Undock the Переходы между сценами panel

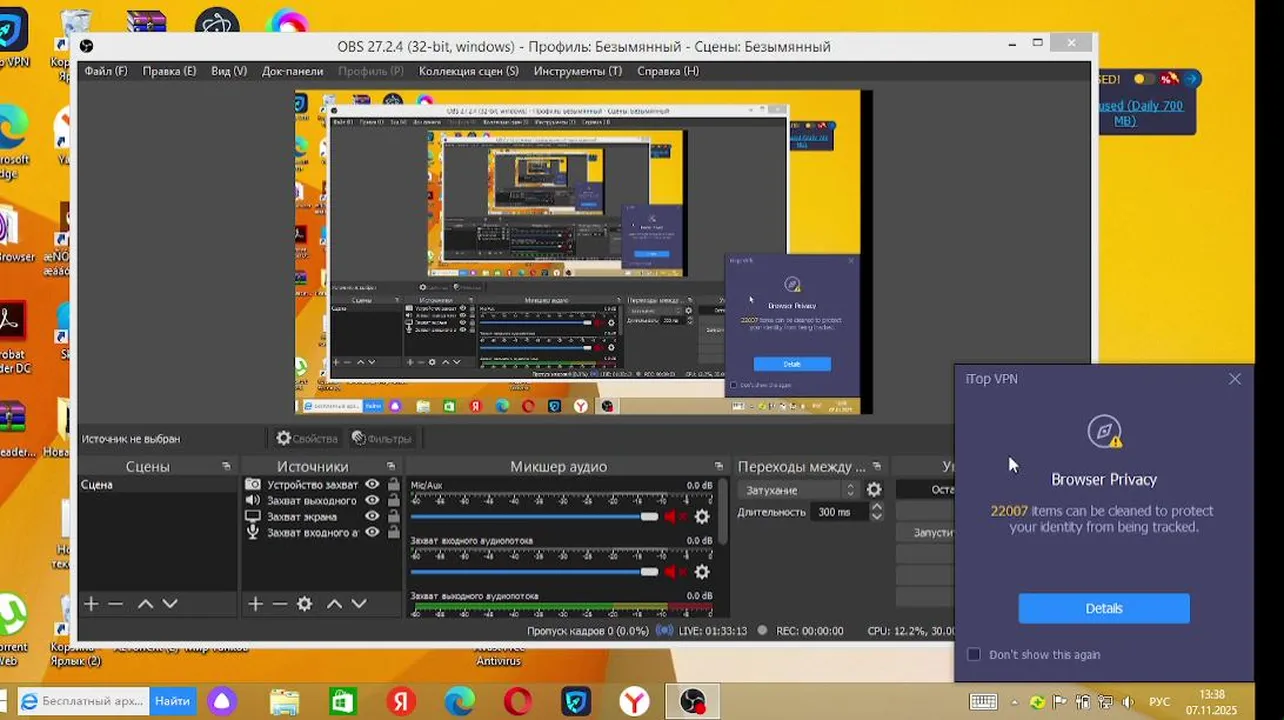(x=876, y=467)
